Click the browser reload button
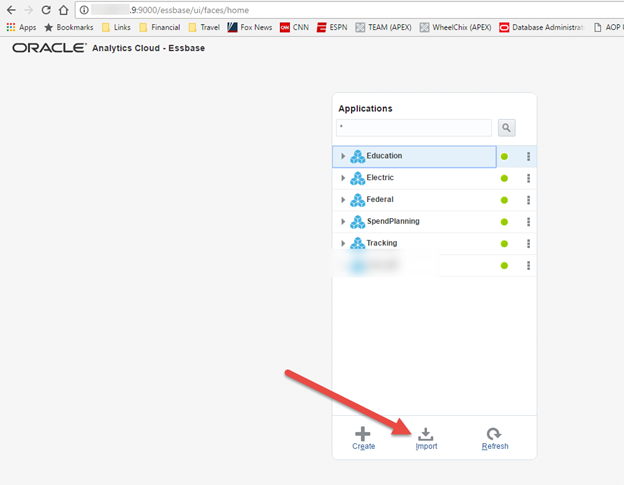 click(x=46, y=9)
